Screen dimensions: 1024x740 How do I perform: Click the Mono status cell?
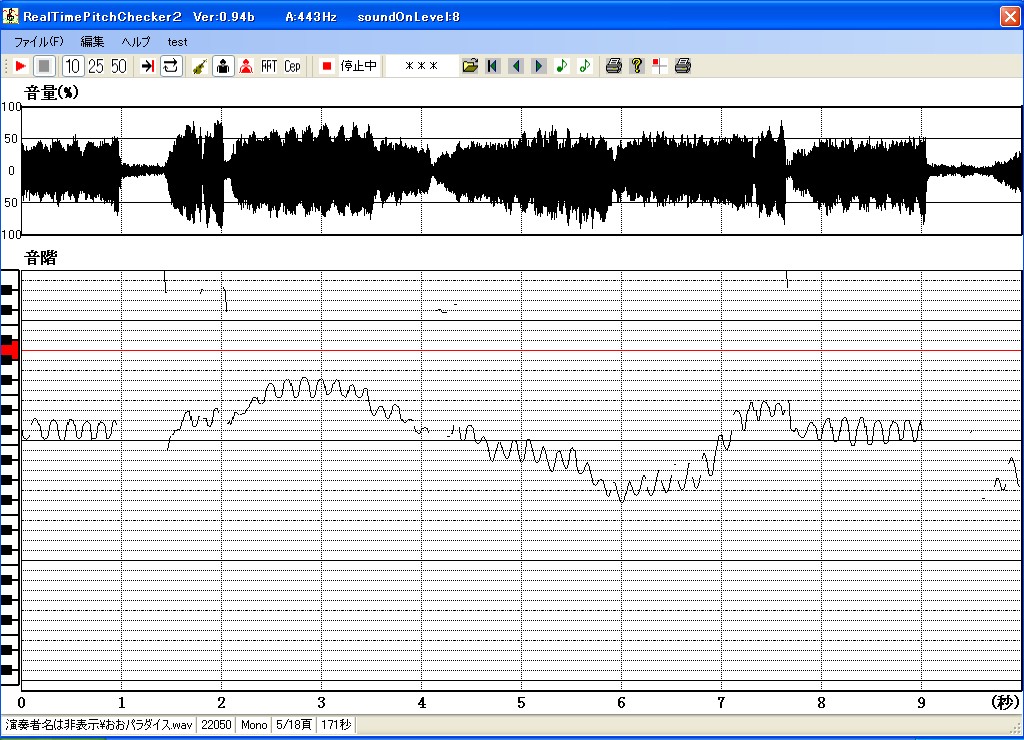pos(254,725)
